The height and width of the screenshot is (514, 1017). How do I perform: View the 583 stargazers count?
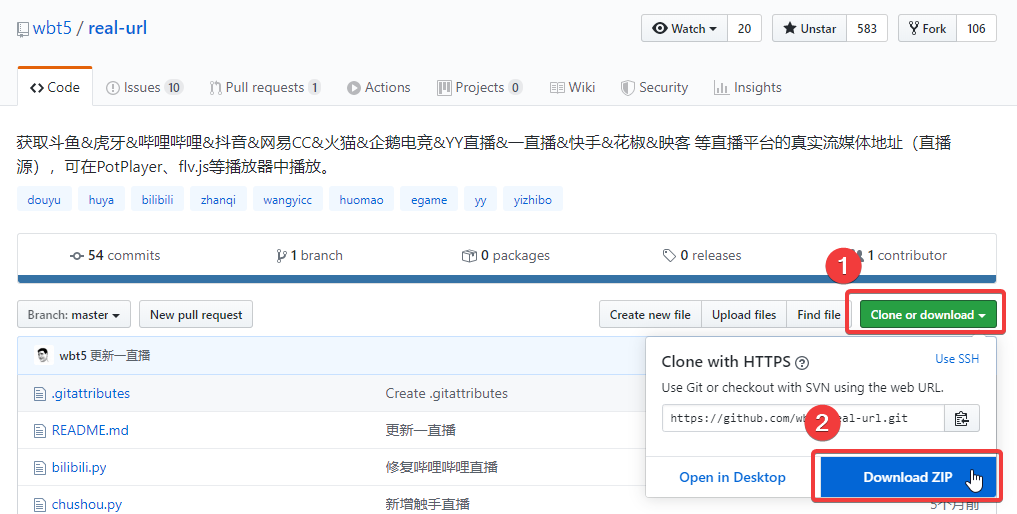(x=867, y=29)
